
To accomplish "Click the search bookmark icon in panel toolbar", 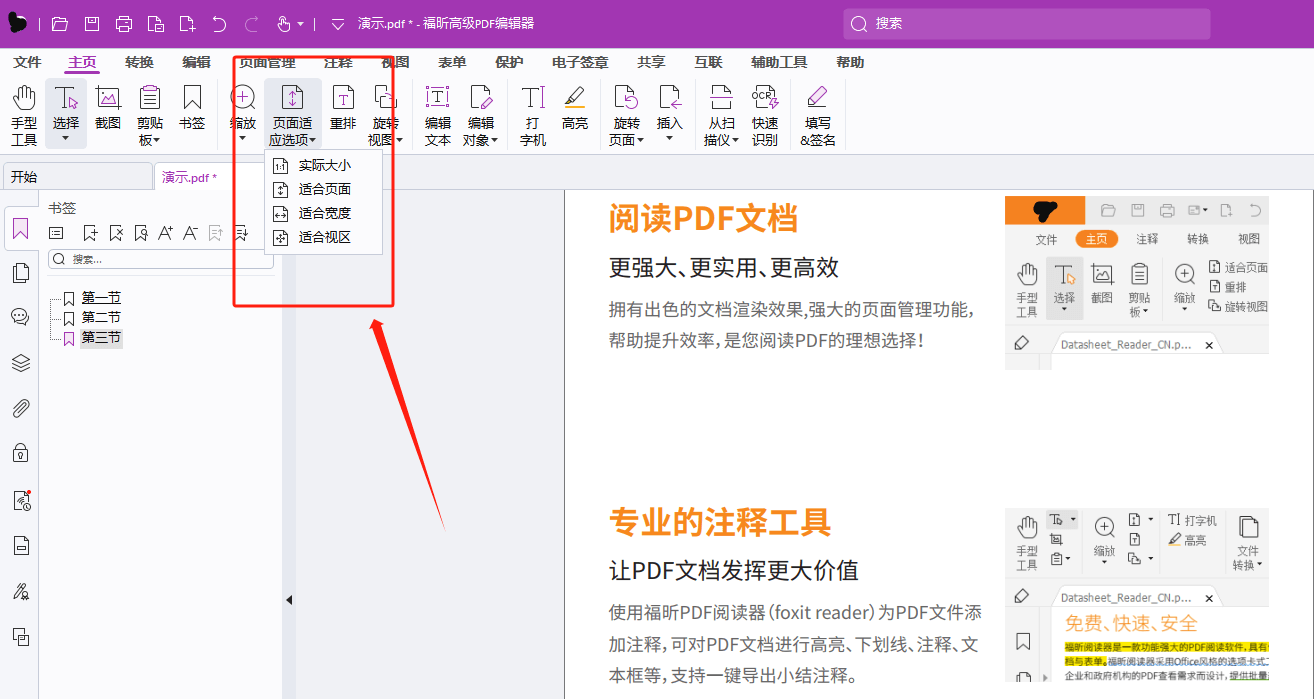I will tap(141, 233).
